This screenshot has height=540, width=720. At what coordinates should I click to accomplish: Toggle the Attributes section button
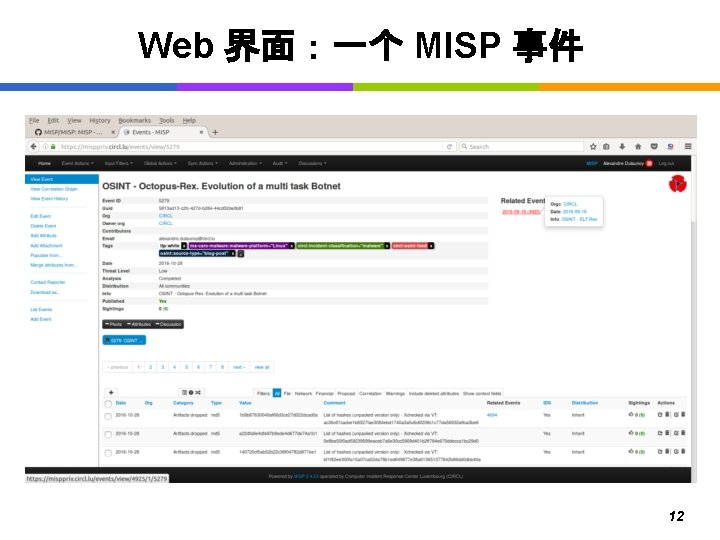click(x=139, y=324)
